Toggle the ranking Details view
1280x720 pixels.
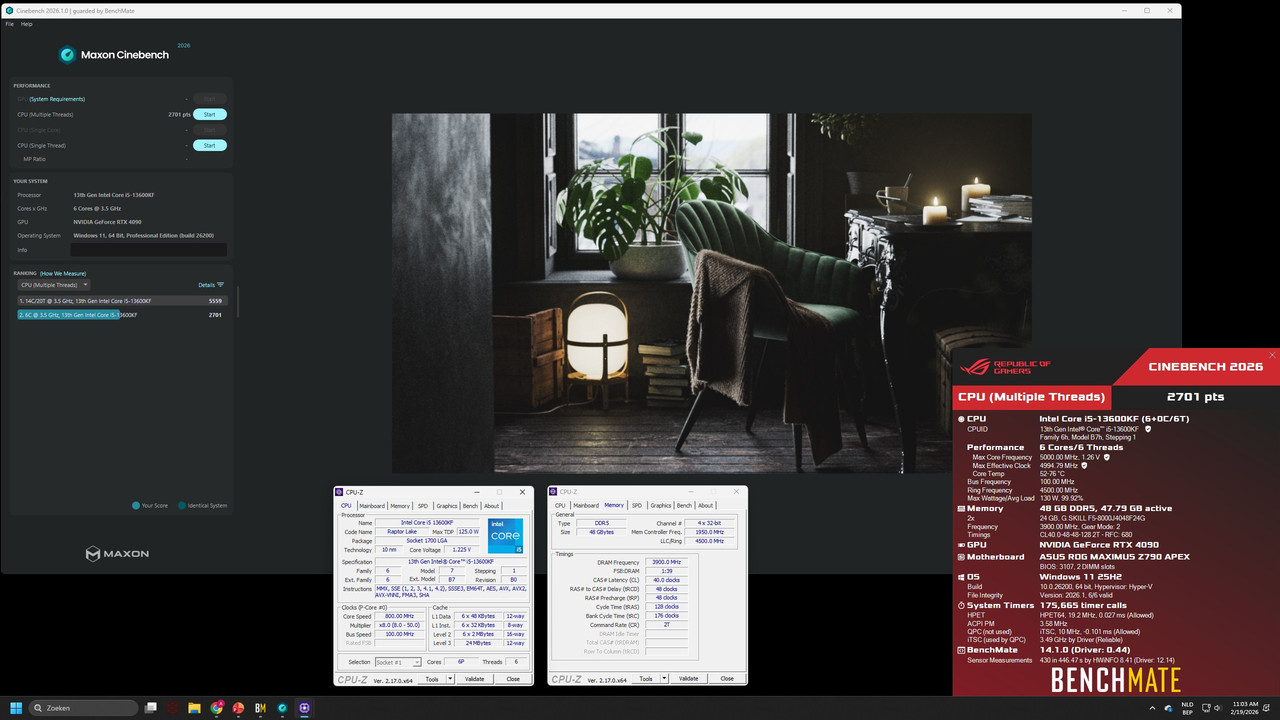pos(211,285)
